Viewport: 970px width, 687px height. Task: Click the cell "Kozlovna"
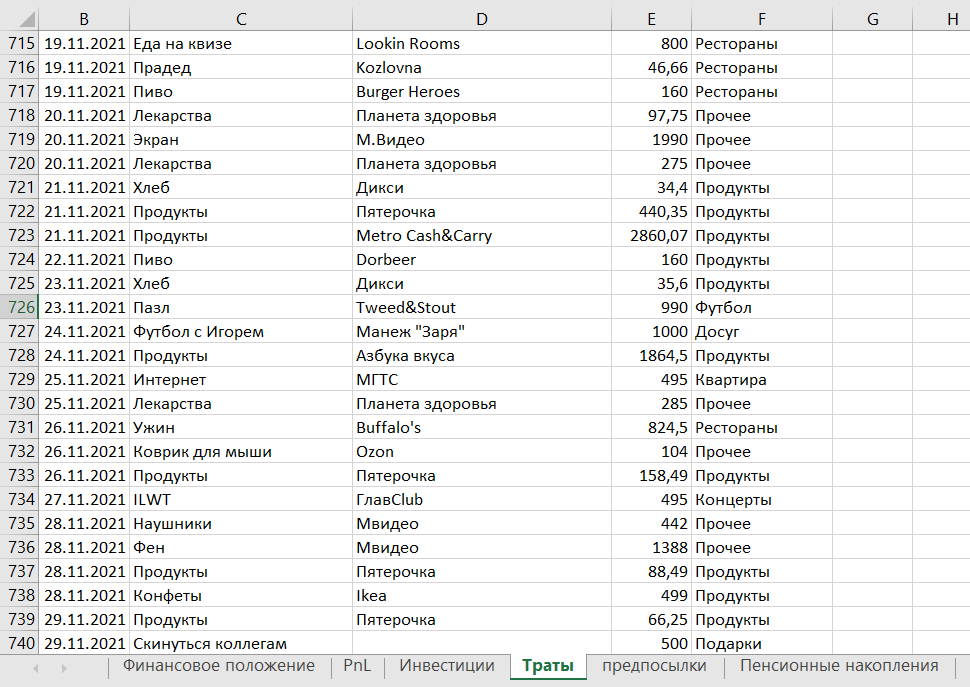pos(482,67)
